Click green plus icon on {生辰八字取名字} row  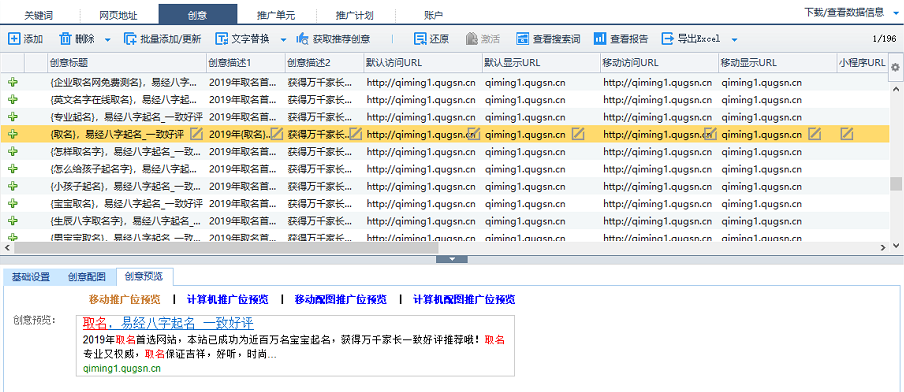point(12,221)
